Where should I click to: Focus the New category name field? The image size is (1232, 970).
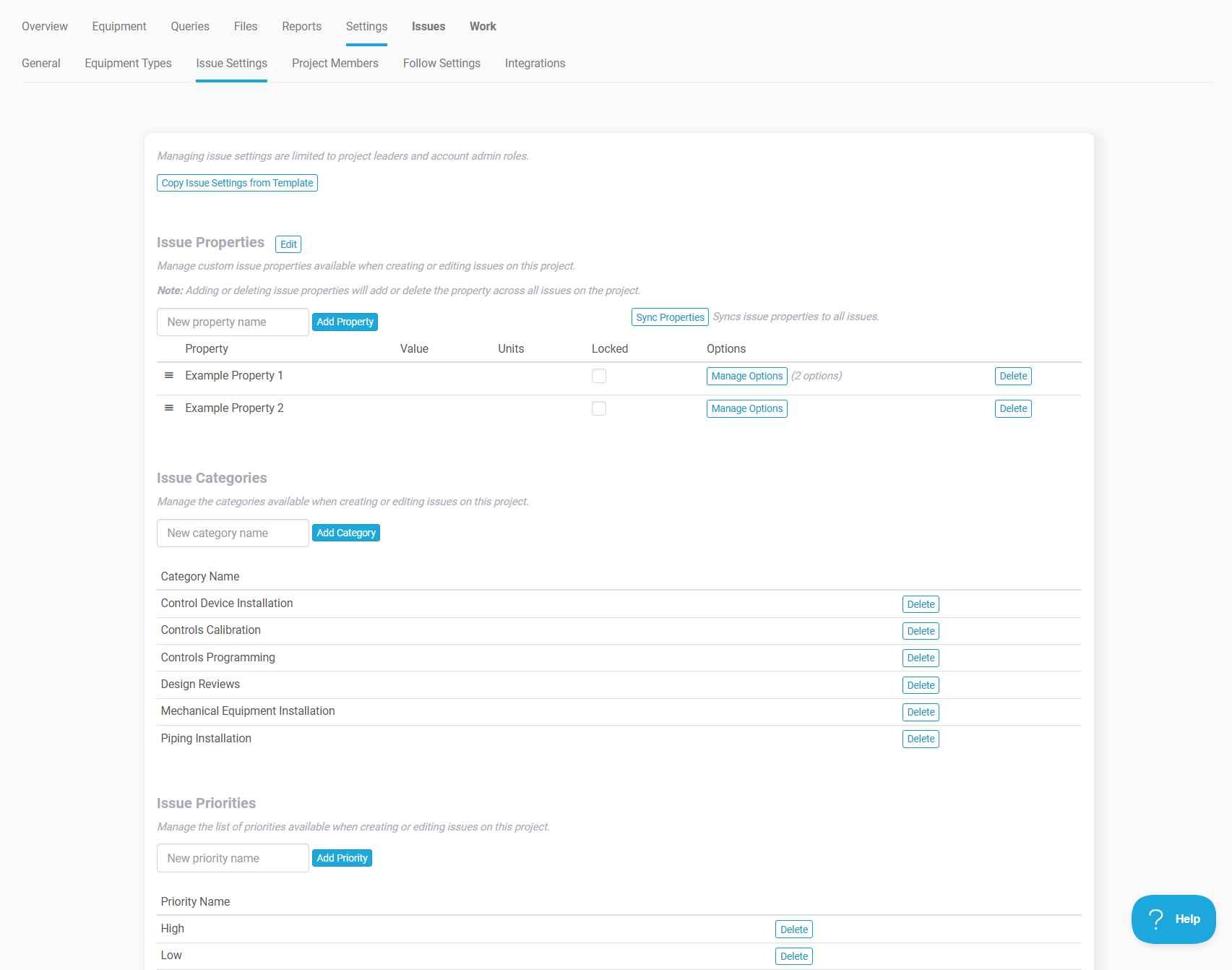click(233, 533)
